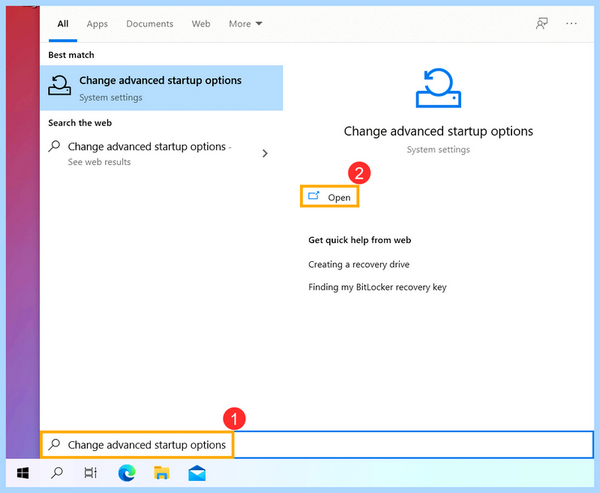
Task: Click the 'See web results' text
Action: pyautogui.click(x=99, y=162)
